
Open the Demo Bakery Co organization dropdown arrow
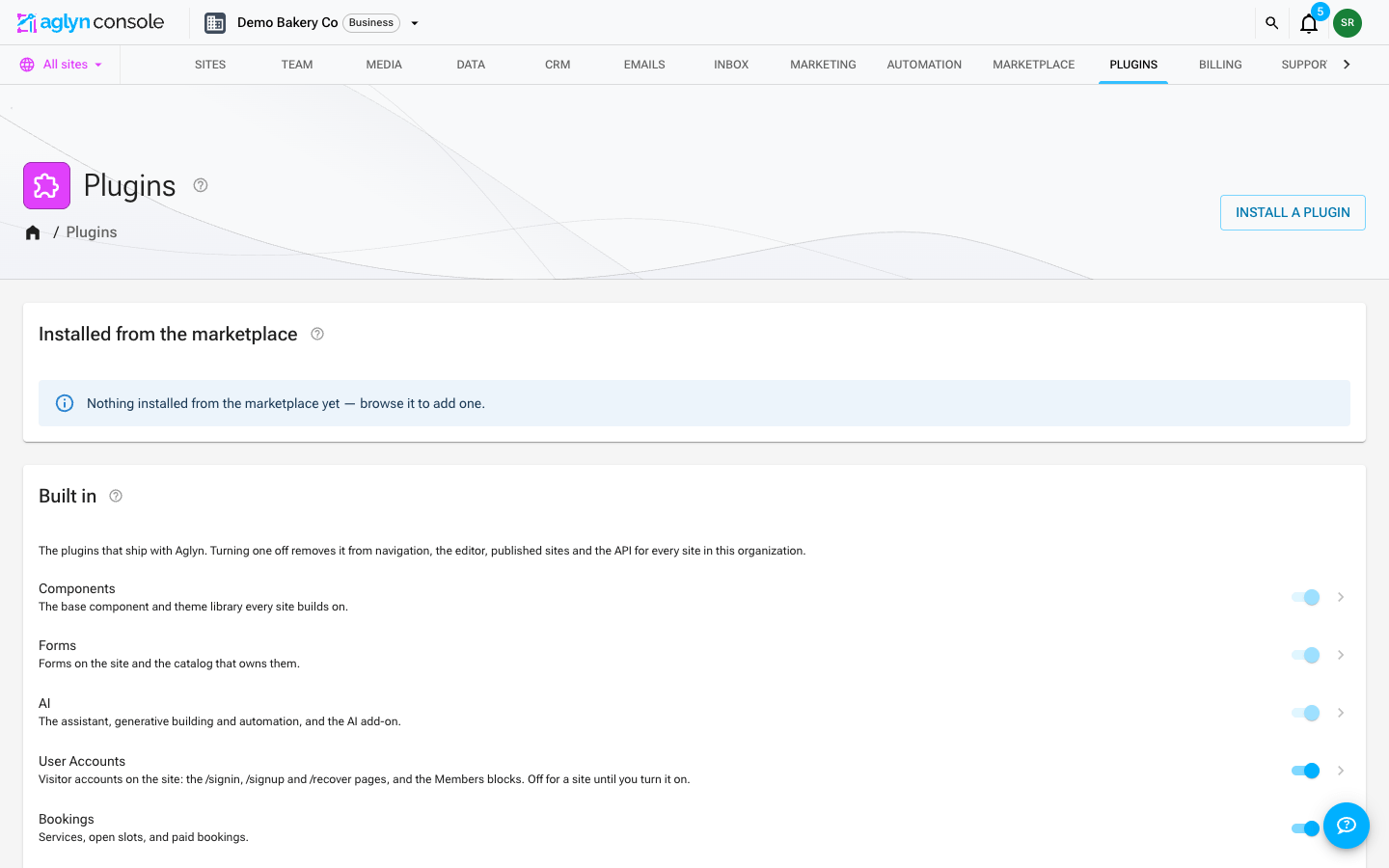tap(415, 23)
